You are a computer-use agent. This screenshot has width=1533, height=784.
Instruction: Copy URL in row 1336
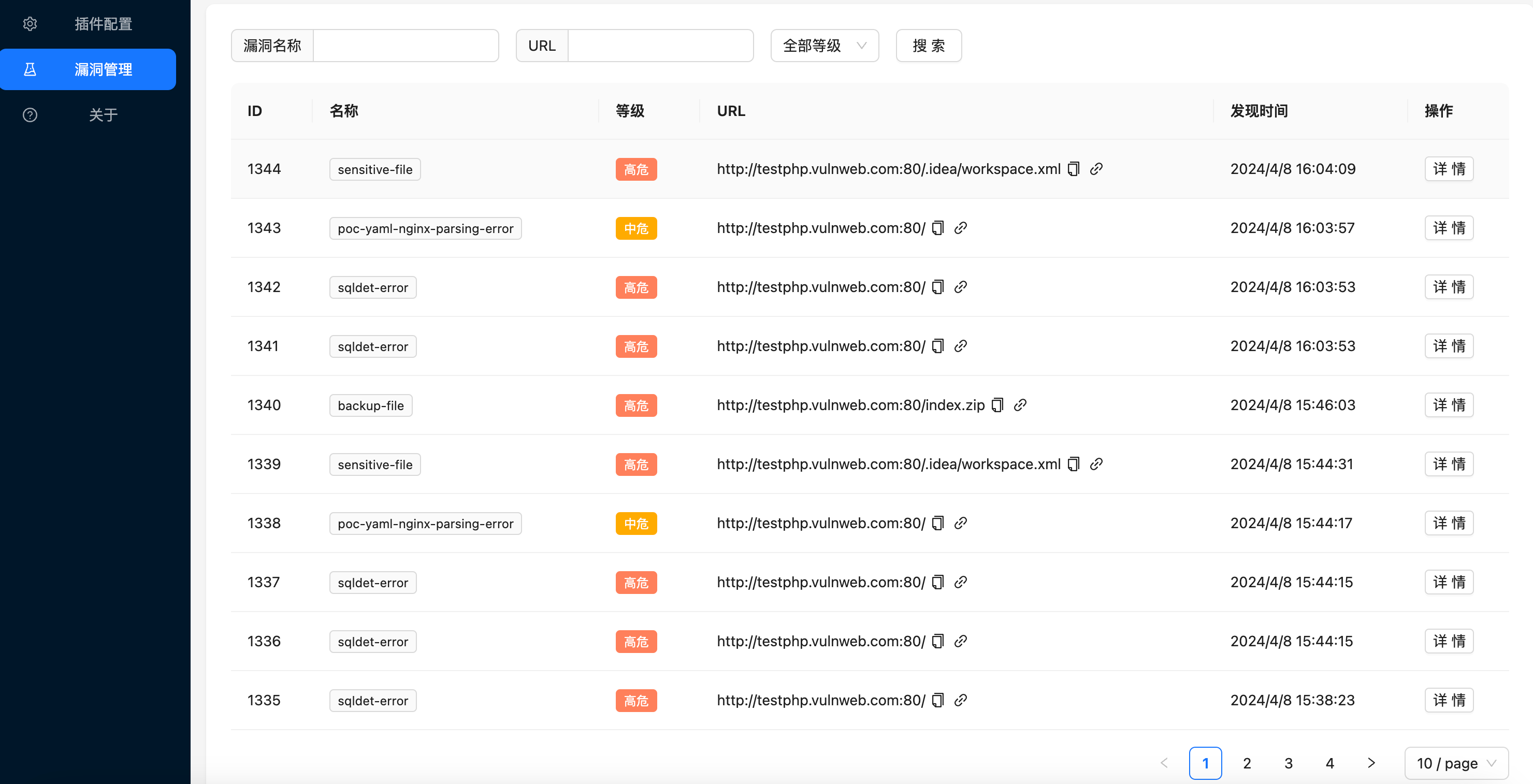click(x=938, y=641)
